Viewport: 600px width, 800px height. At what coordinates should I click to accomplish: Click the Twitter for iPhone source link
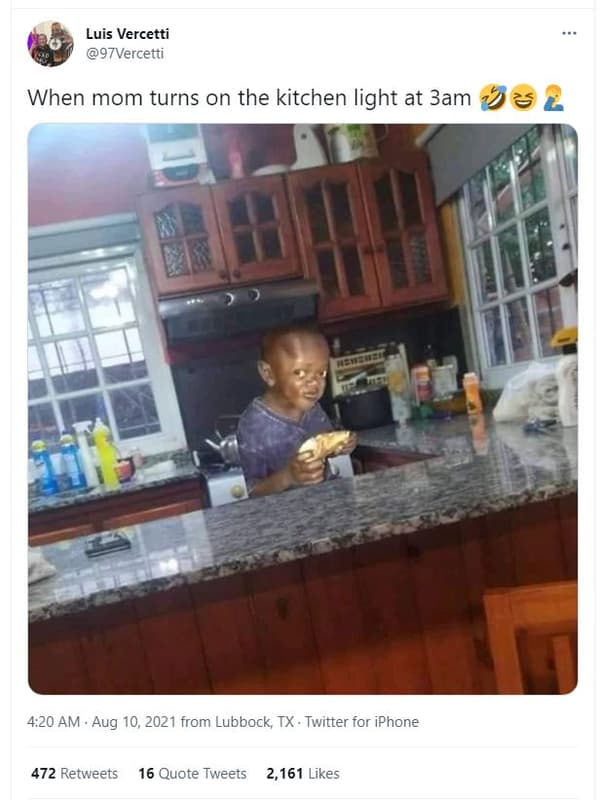362,722
